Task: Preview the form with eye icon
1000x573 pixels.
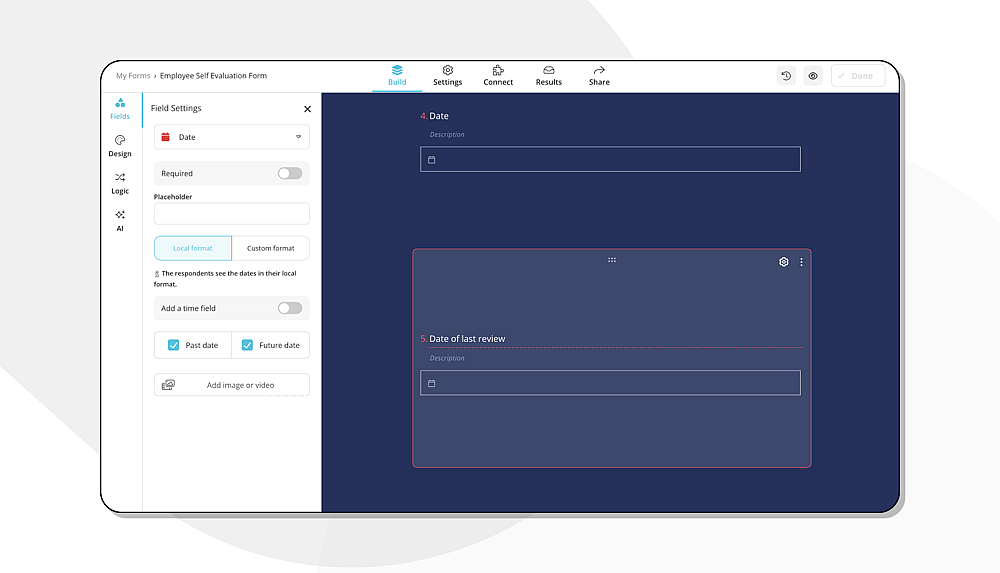Action: pyautogui.click(x=813, y=75)
